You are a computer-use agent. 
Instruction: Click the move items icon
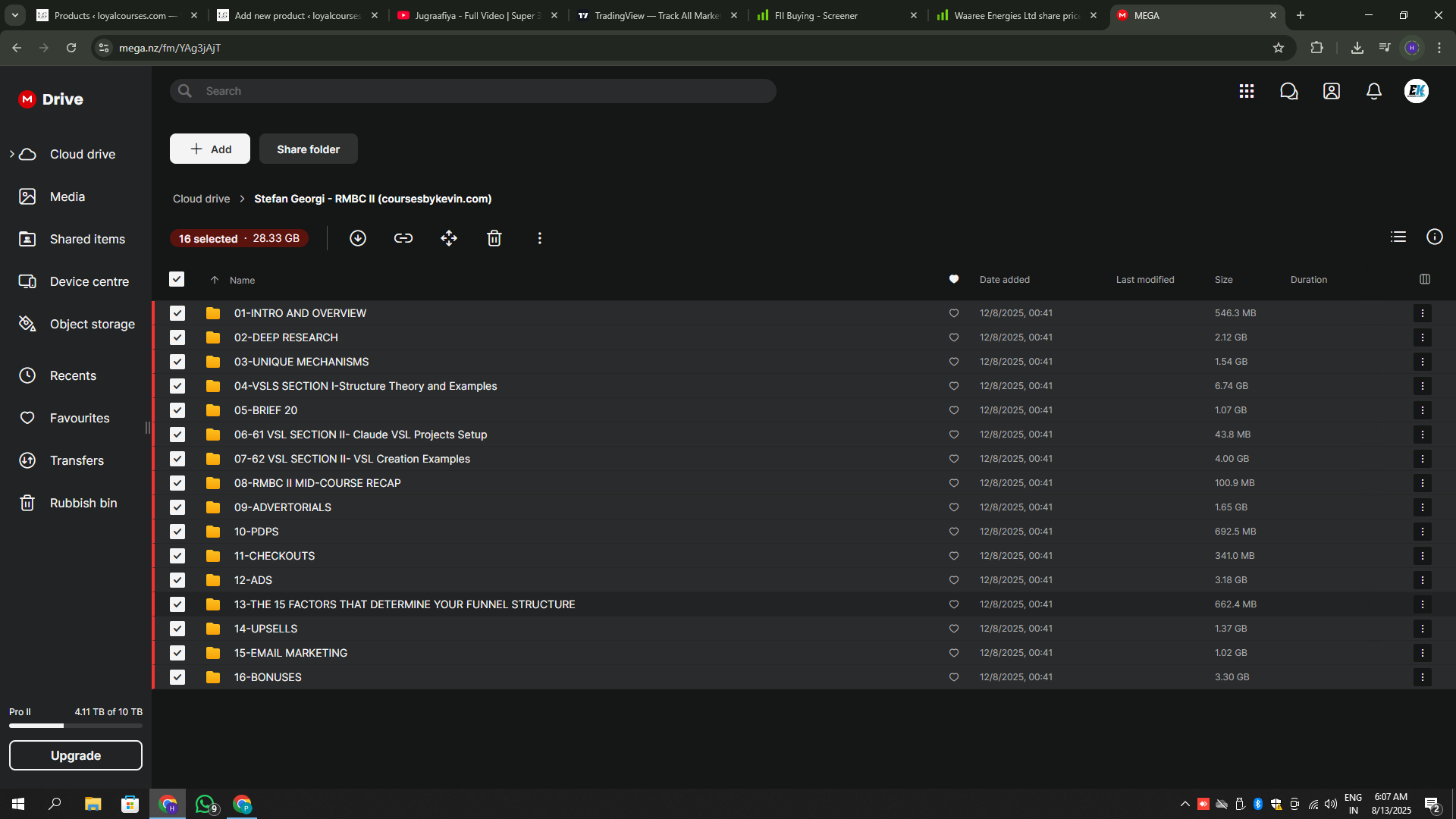tap(449, 238)
